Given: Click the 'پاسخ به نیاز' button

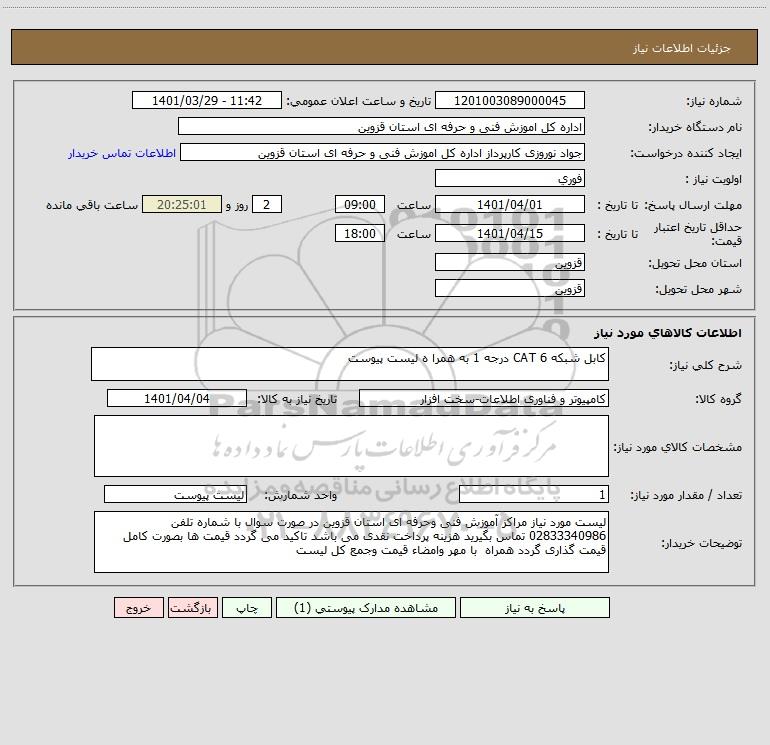Looking at the screenshot, I should coord(534,607).
